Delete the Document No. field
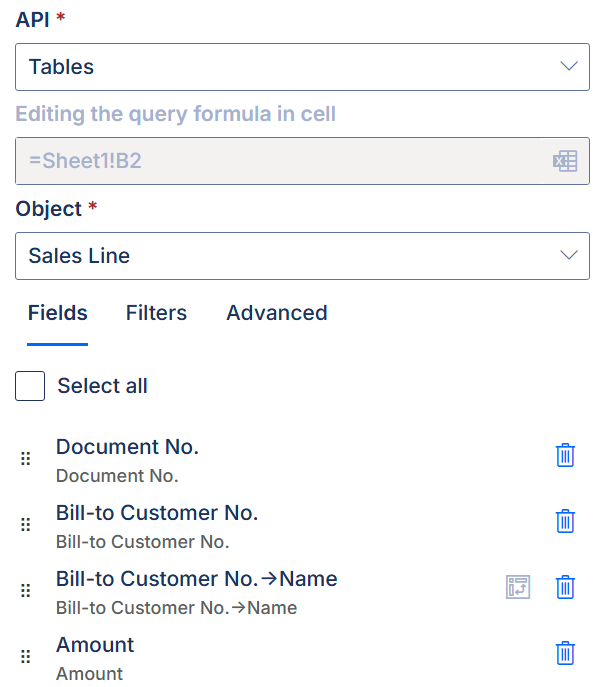Screen dimensions: 610x687 click(565, 455)
